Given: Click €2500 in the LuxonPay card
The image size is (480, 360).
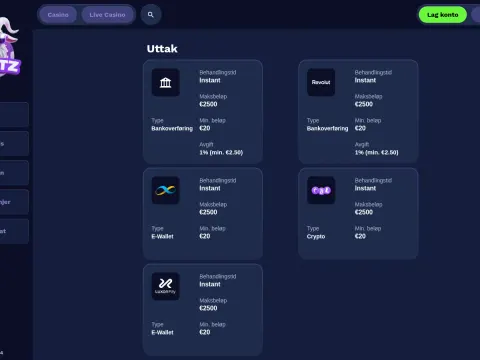Looking at the screenshot, I should click(208, 308).
